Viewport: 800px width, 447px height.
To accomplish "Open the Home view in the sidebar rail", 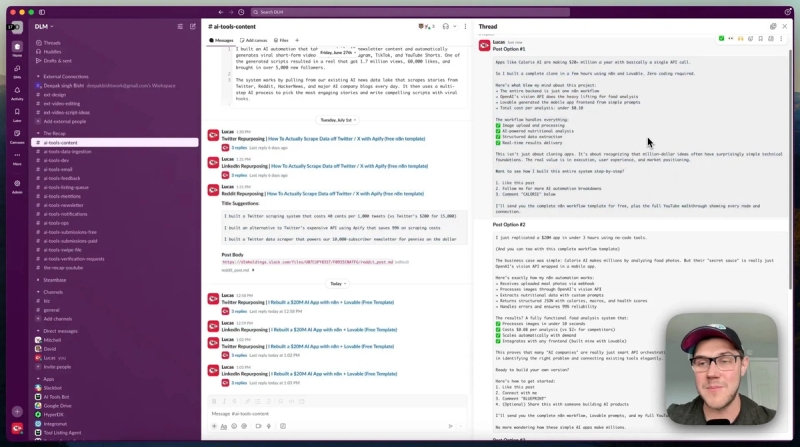I will (17, 49).
